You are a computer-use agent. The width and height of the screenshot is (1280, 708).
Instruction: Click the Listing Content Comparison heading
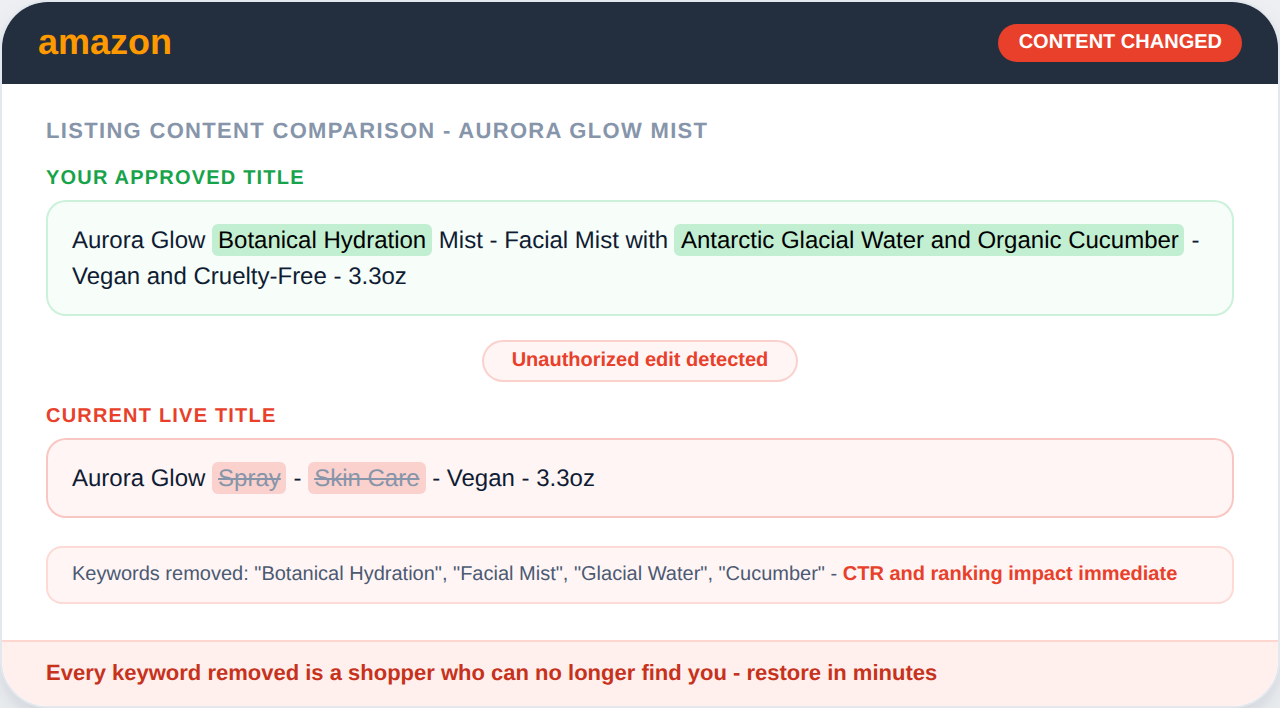tap(376, 131)
